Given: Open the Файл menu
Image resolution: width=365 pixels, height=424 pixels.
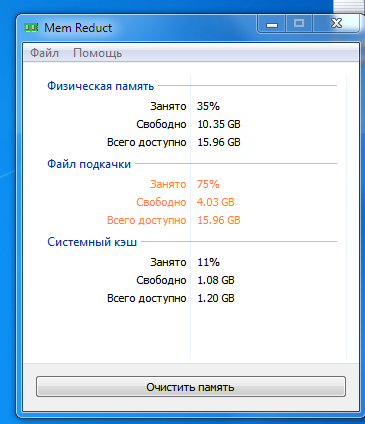Looking at the screenshot, I should [44, 53].
